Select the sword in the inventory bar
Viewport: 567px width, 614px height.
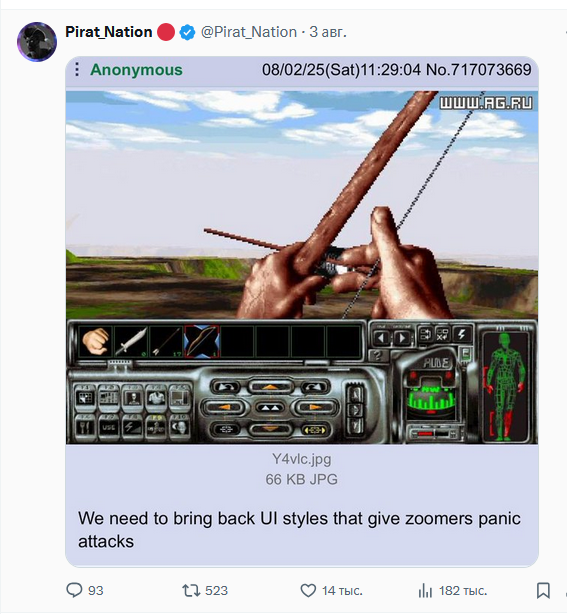pos(131,341)
